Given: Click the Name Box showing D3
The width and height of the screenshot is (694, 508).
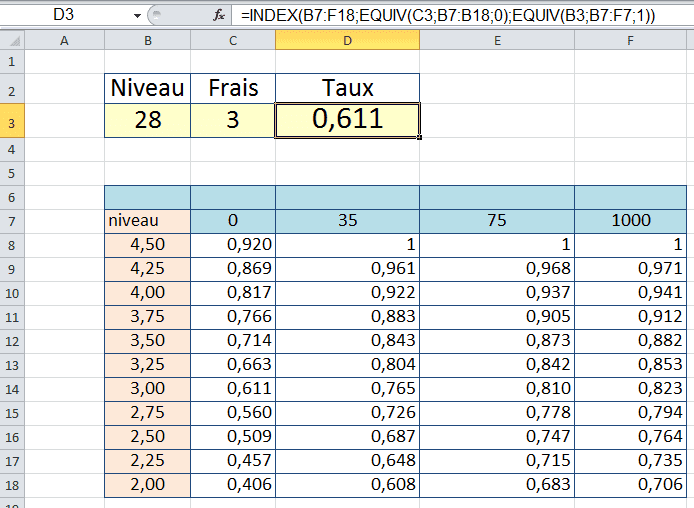Looking at the screenshot, I should (x=65, y=16).
